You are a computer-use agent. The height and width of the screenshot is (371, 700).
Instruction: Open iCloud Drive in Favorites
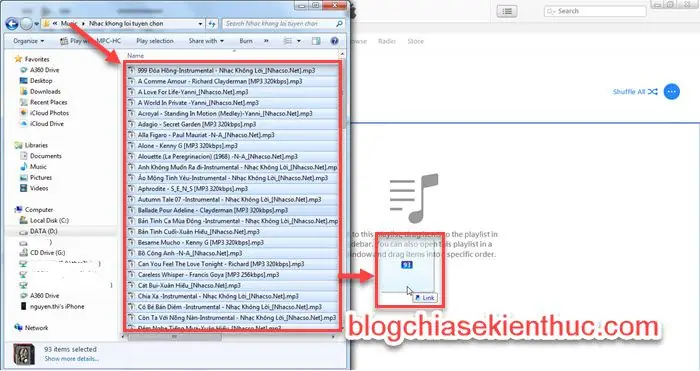pos(46,124)
